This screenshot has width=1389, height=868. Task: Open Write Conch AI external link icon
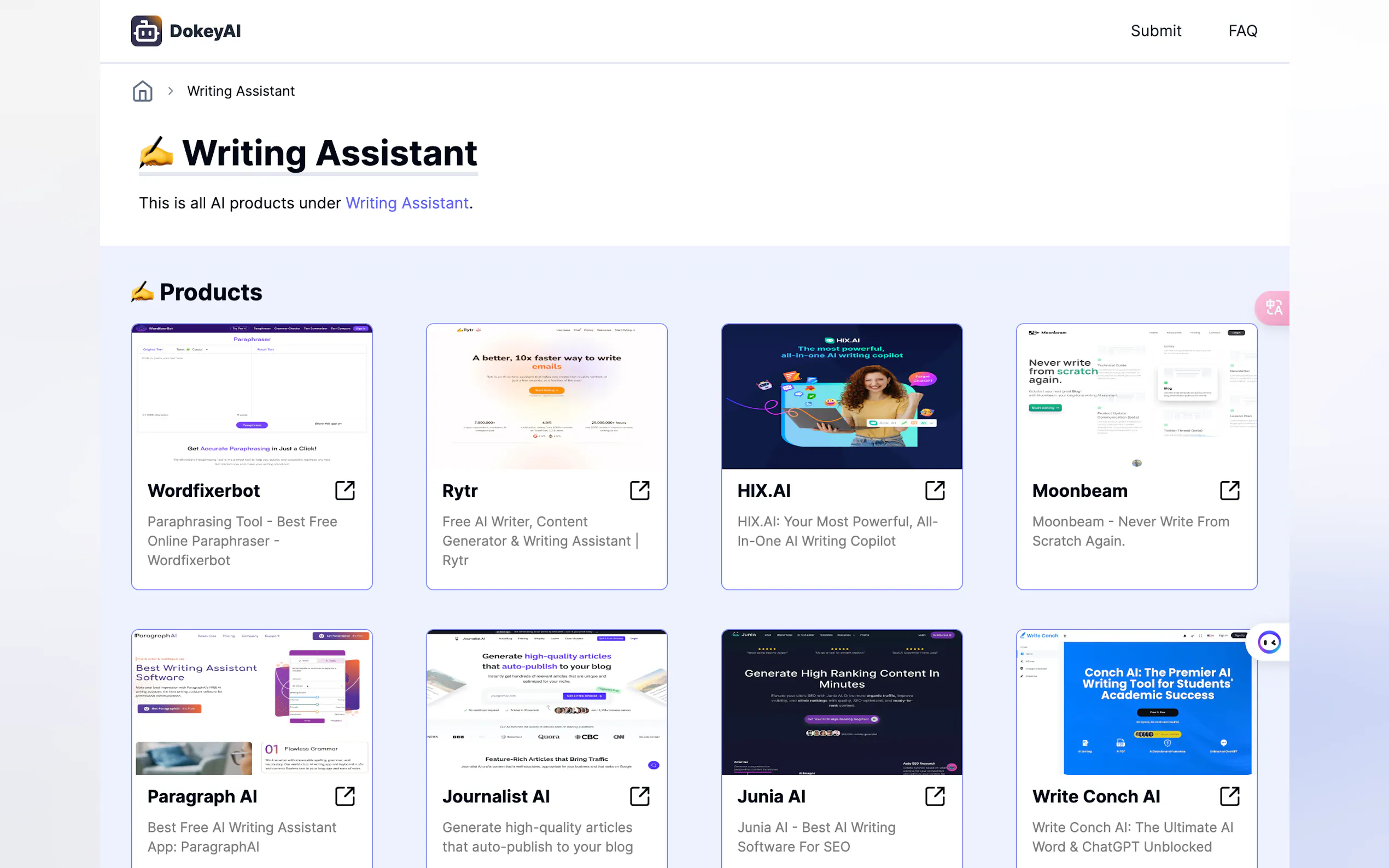pyautogui.click(x=1229, y=796)
